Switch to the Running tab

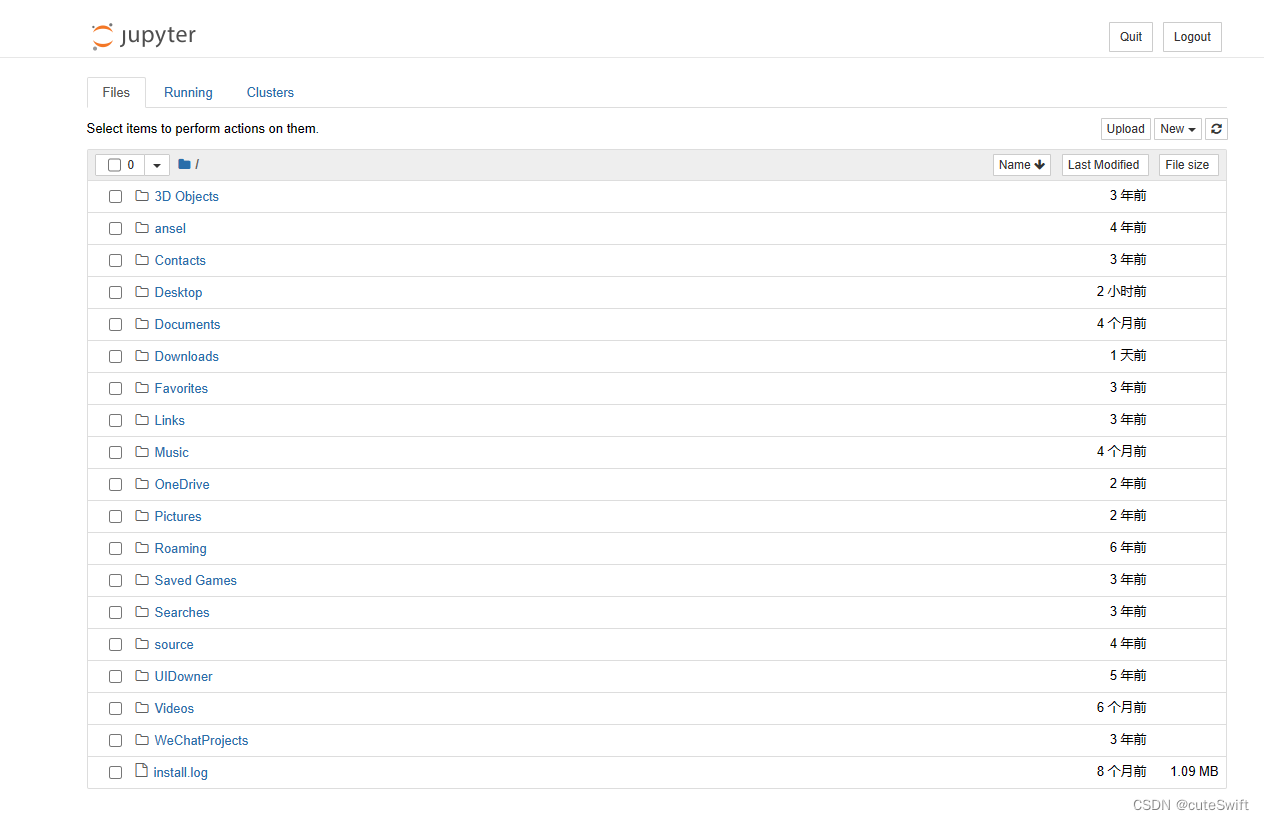188,92
